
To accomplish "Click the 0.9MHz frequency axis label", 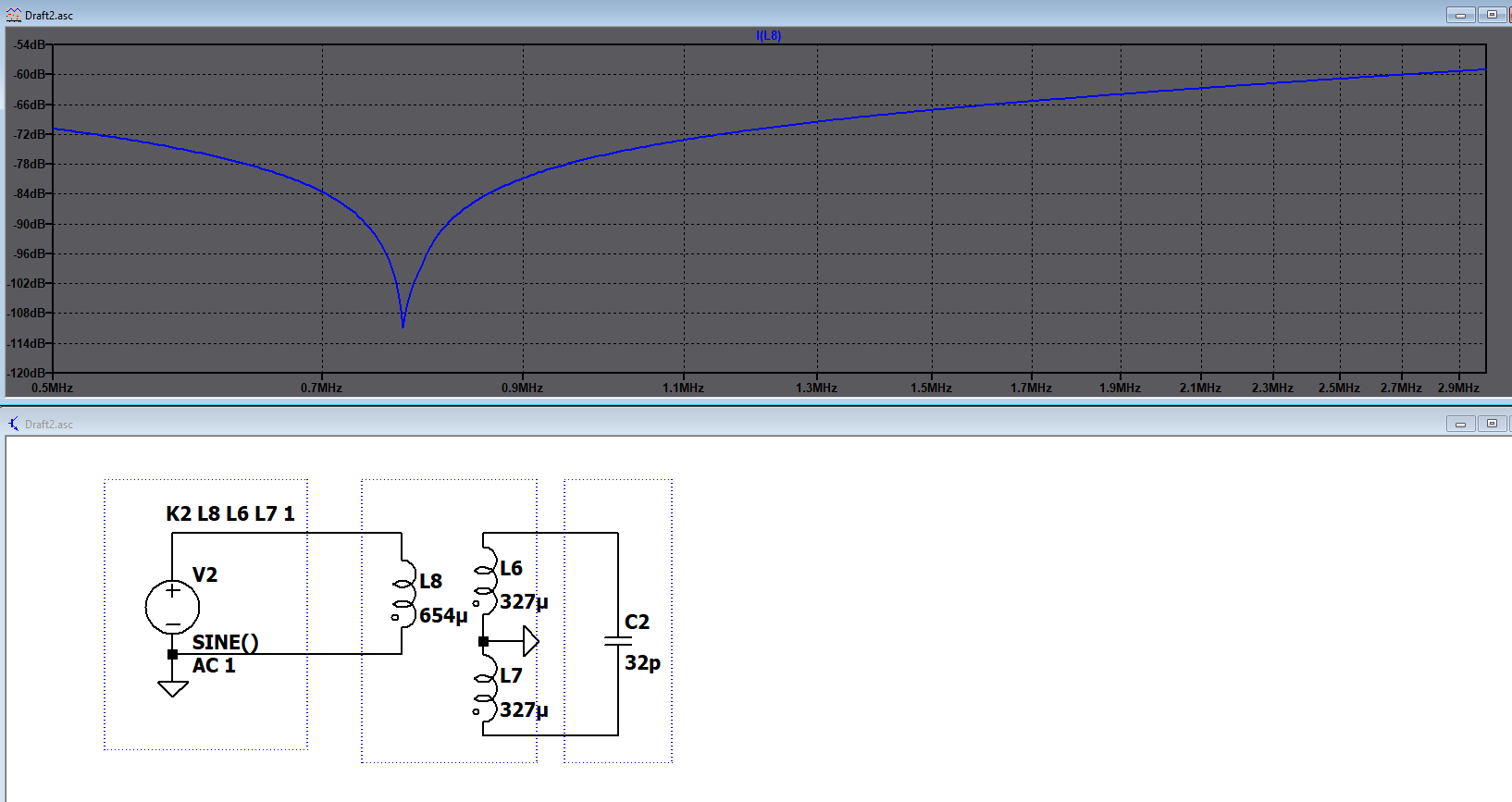I will pyautogui.click(x=522, y=388).
